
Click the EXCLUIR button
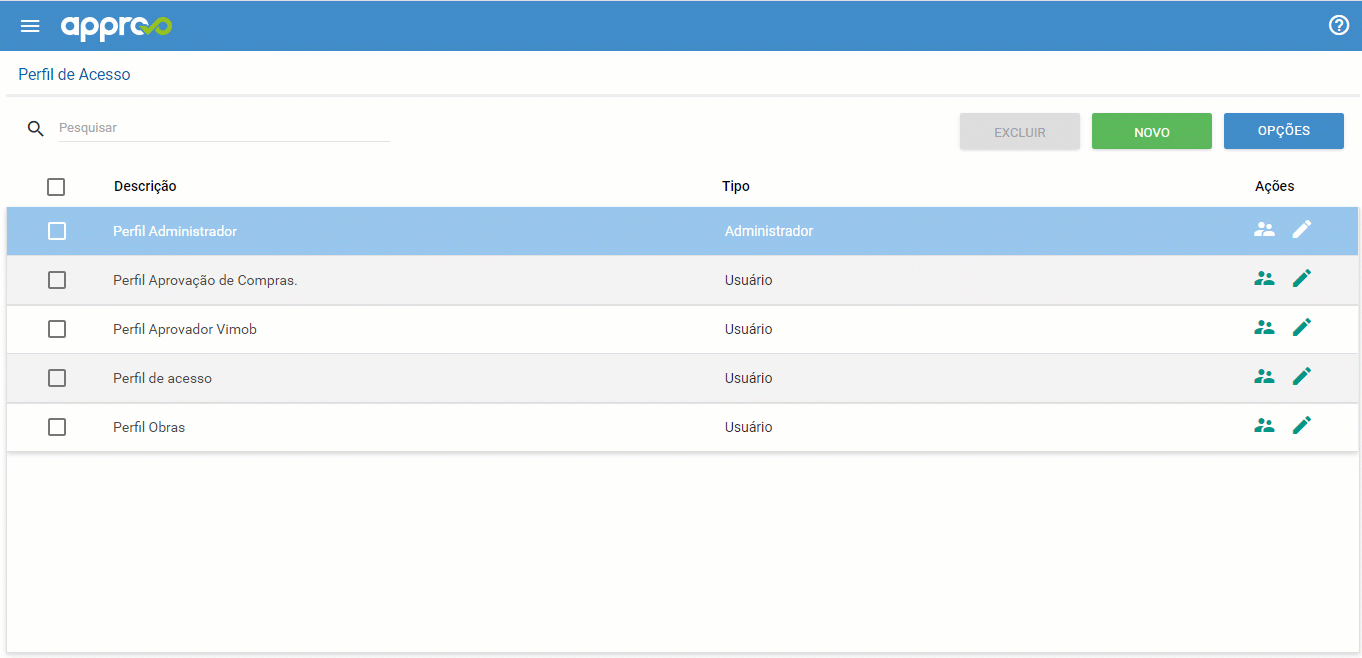(1020, 132)
